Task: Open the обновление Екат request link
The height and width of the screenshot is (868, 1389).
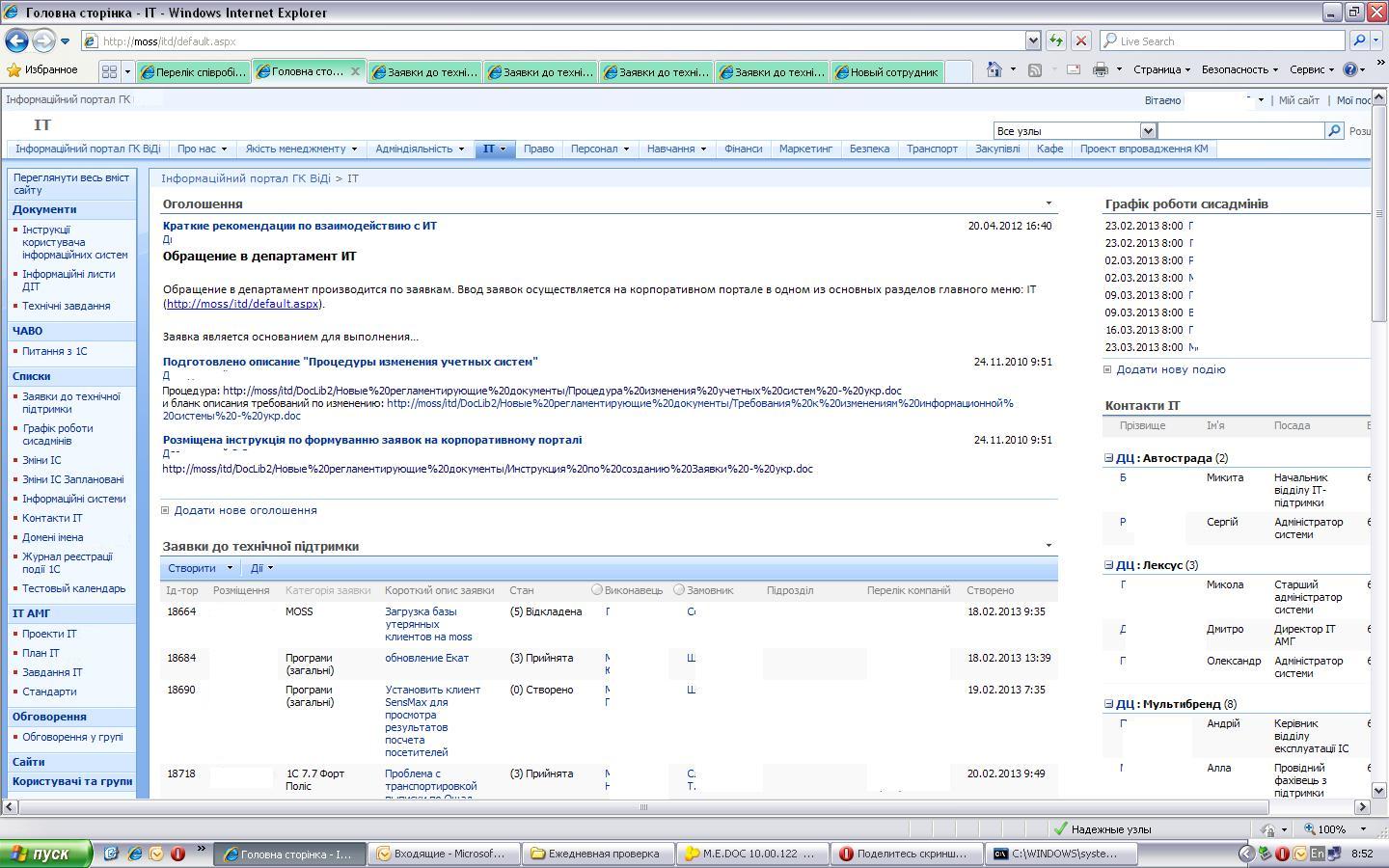Action: point(426,658)
